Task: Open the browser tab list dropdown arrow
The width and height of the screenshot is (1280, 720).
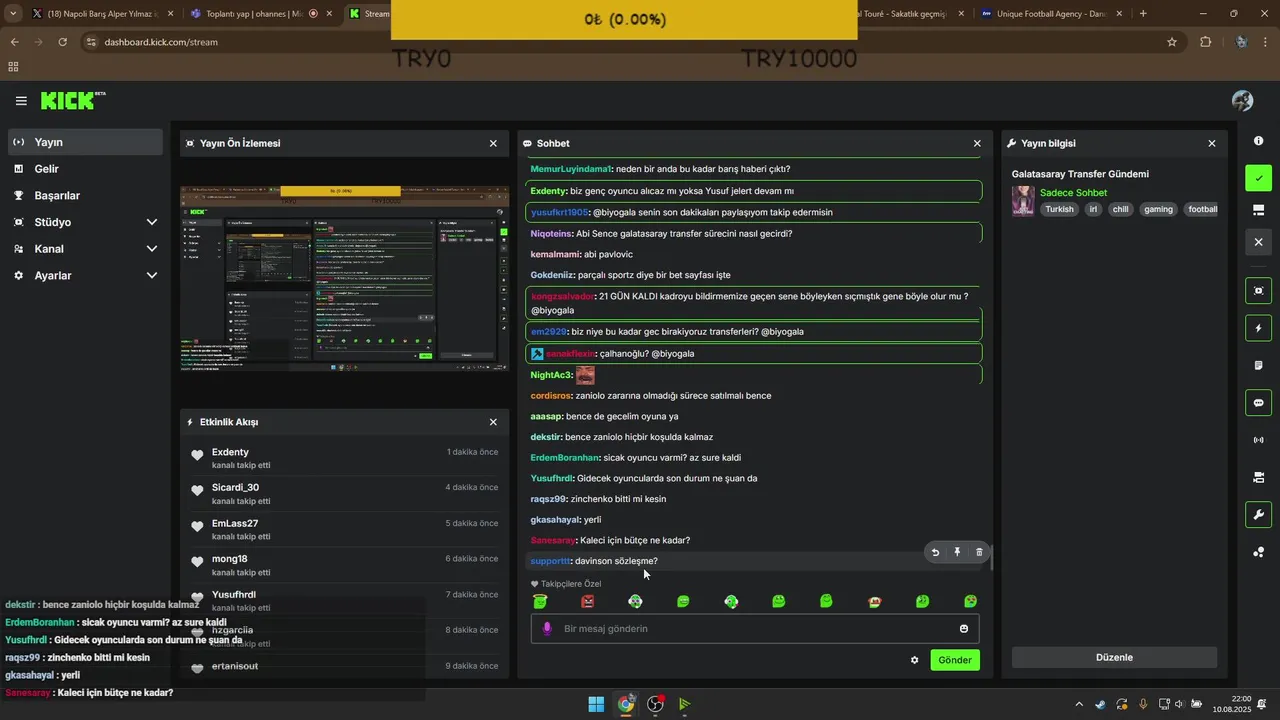Action: tap(13, 14)
